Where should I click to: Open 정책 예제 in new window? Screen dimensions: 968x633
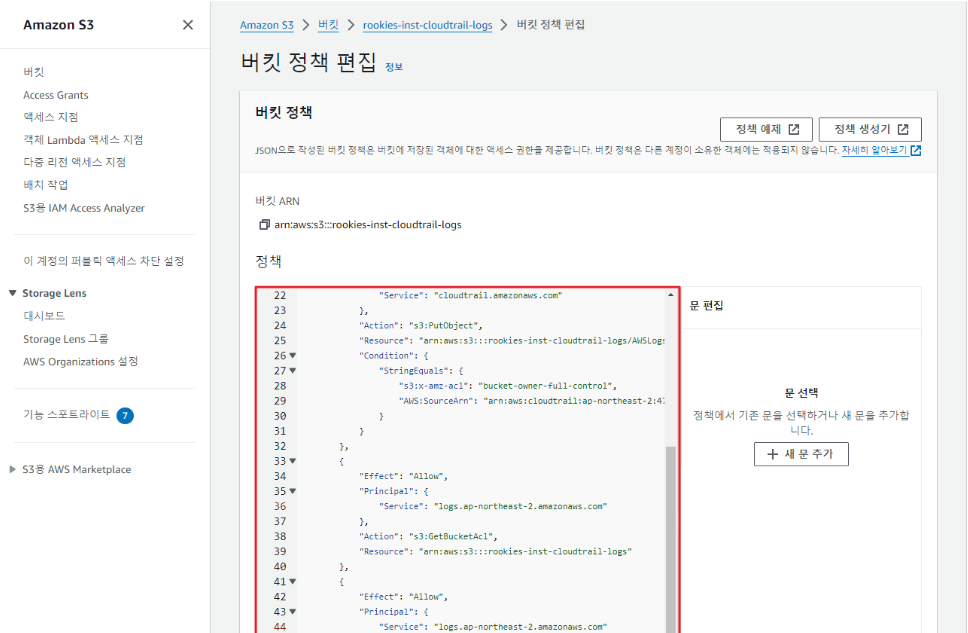tap(766, 129)
